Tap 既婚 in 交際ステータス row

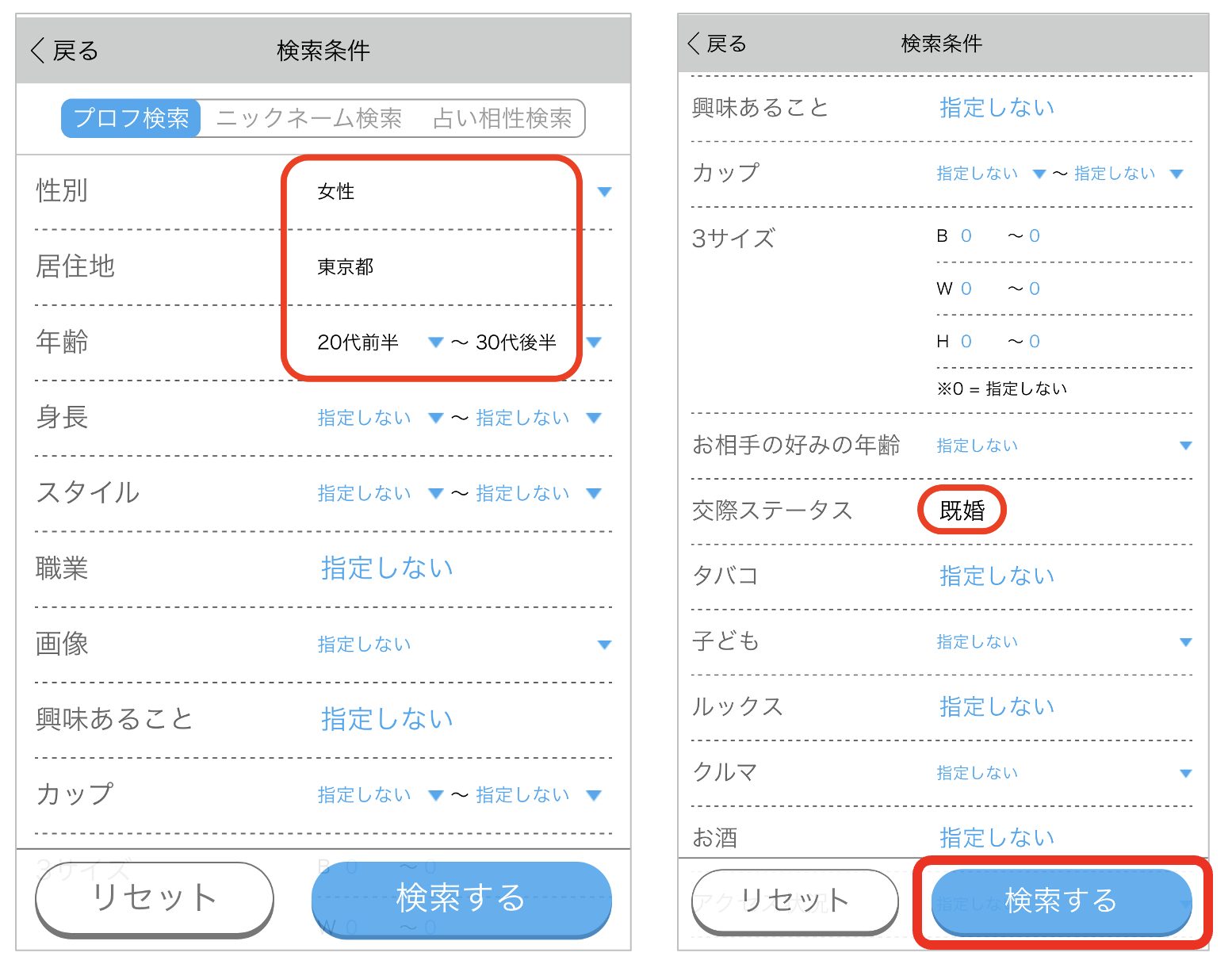(962, 511)
